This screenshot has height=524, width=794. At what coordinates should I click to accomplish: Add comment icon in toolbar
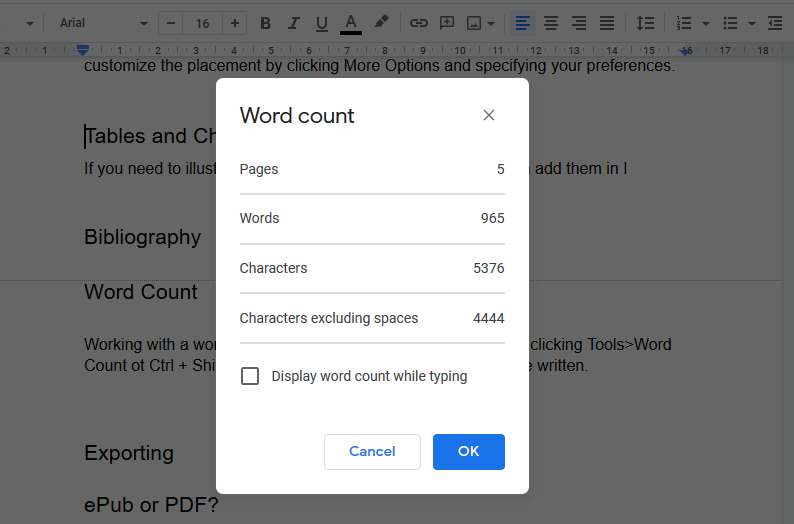(447, 23)
